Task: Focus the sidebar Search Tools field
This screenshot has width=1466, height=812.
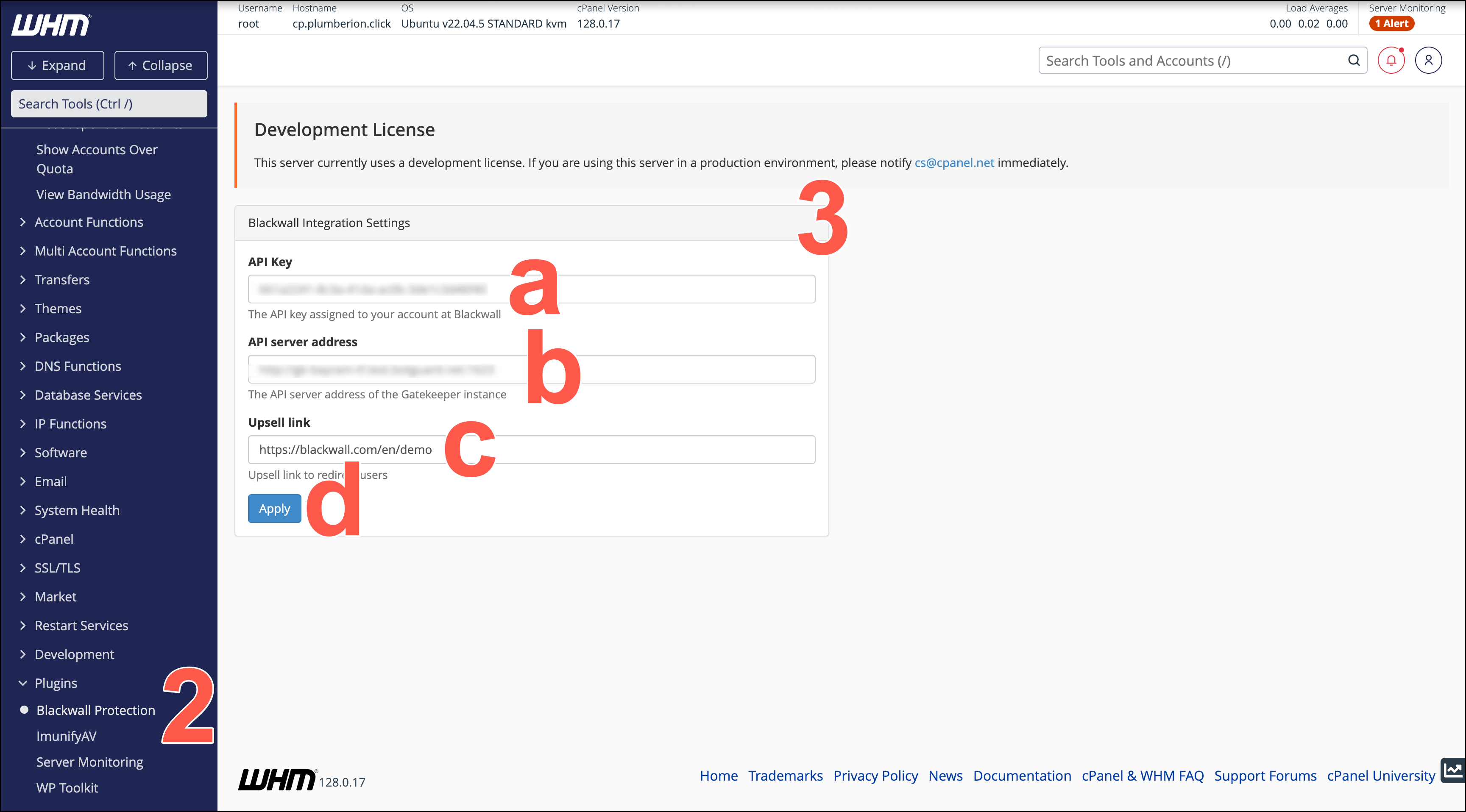Action: pyautogui.click(x=109, y=103)
